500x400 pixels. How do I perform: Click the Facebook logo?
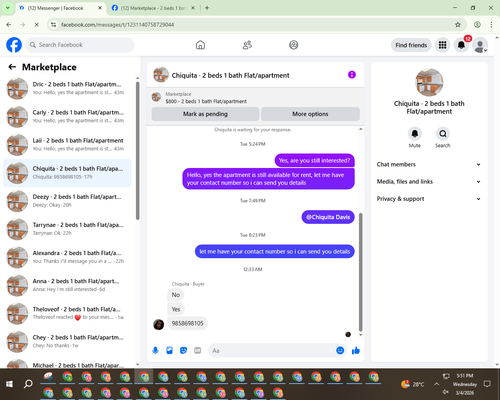tap(14, 45)
